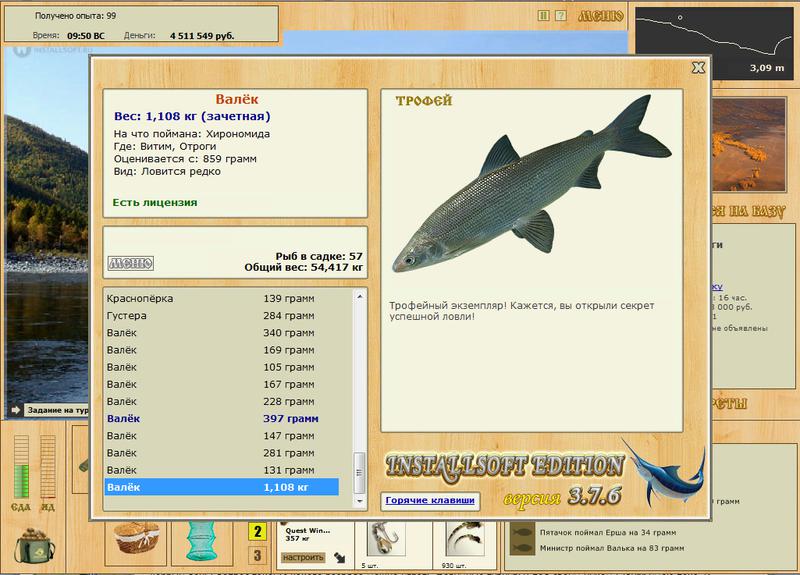Open help via the question mark icon
The image size is (800, 575).
click(561, 15)
